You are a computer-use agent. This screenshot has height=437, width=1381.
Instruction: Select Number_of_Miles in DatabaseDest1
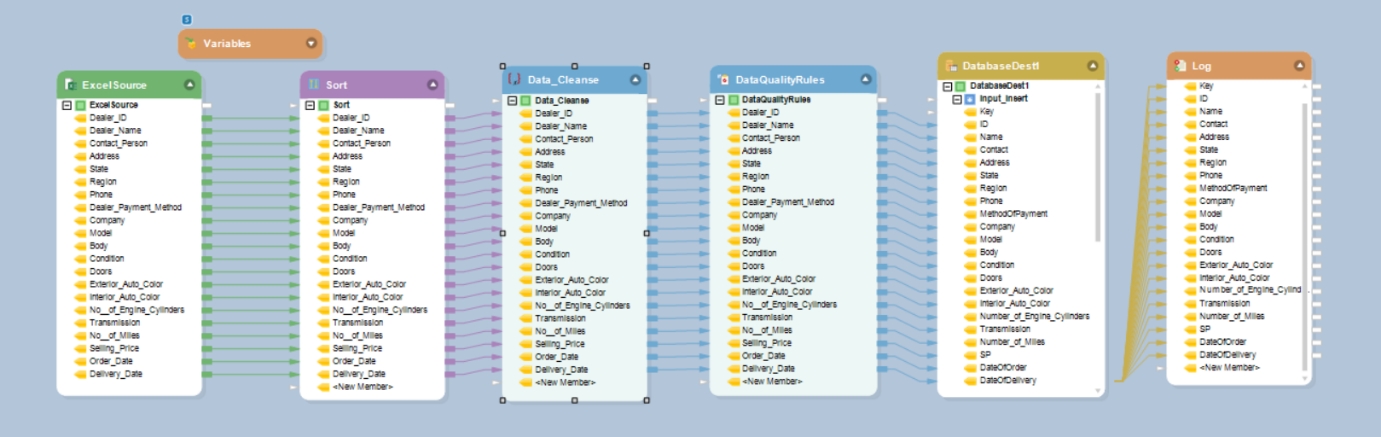[x=1012, y=341]
